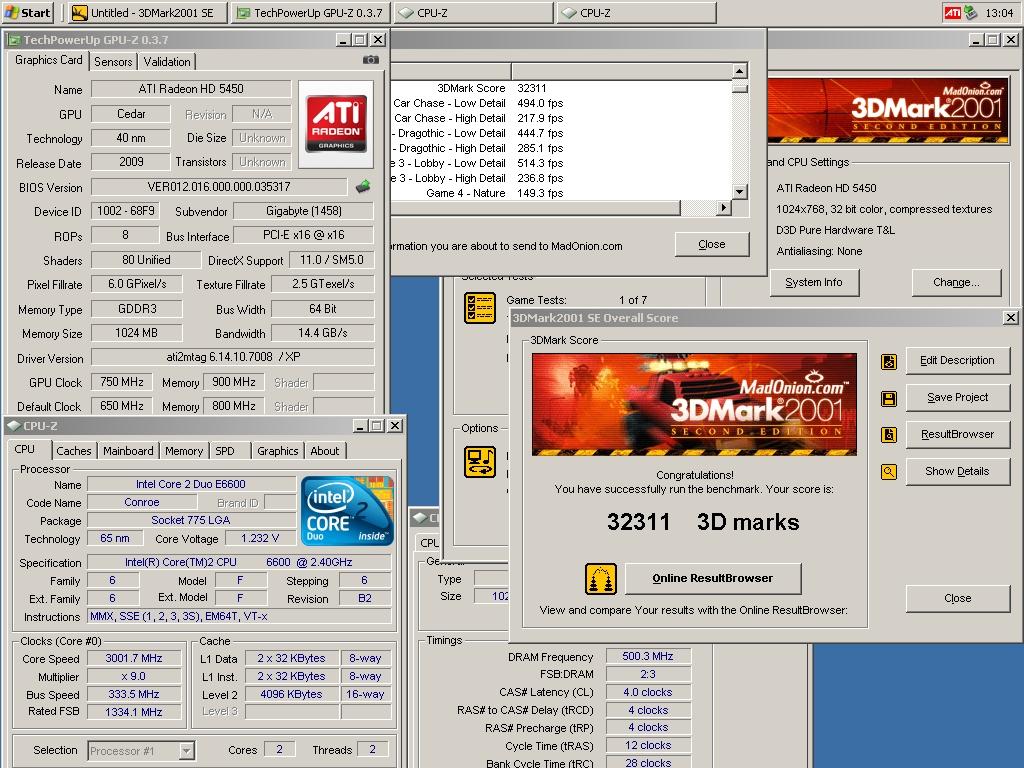The width and height of the screenshot is (1024, 768).
Task: Click the Show Details magnifier icon
Action: click(889, 472)
